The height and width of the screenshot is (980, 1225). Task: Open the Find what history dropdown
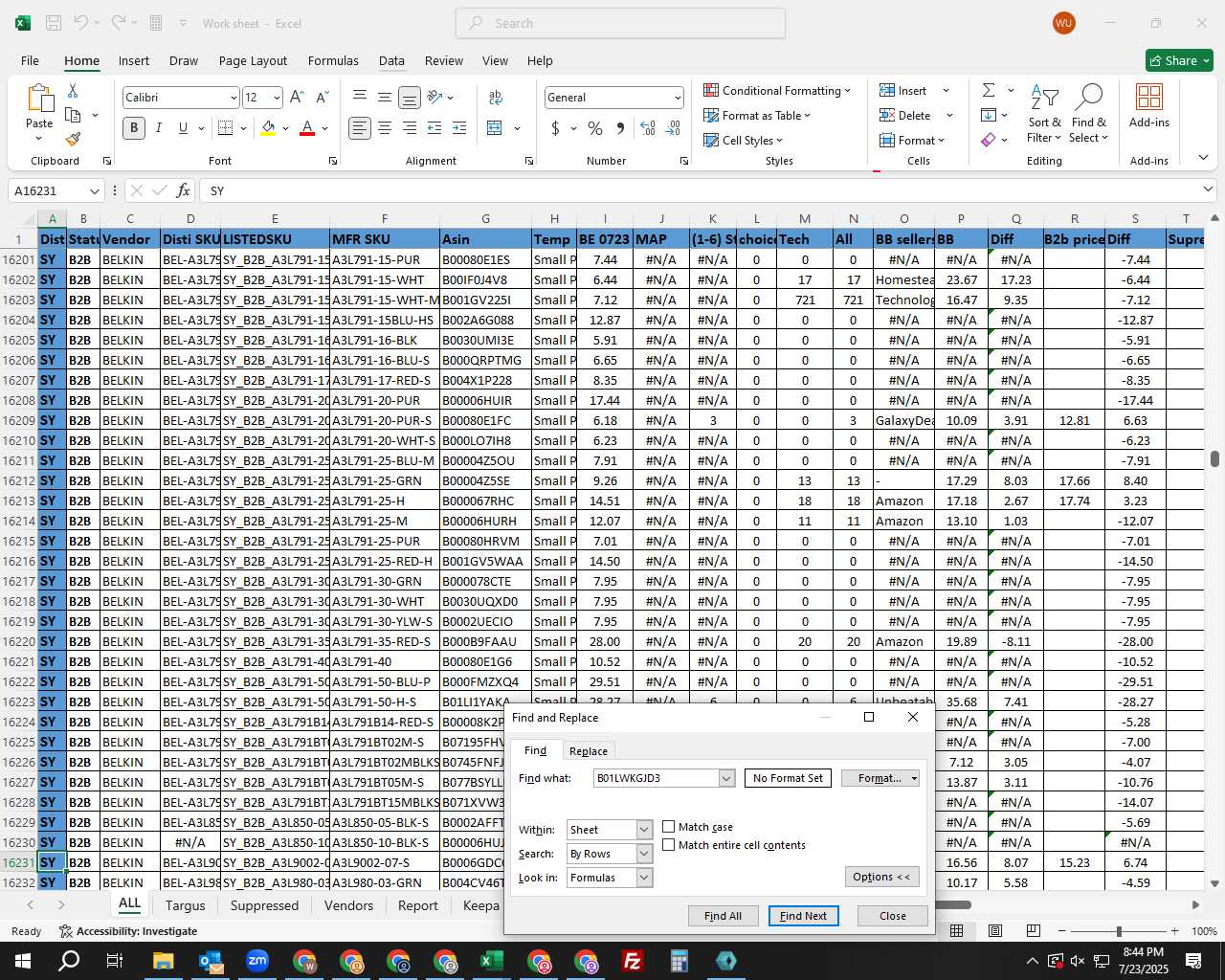(726, 778)
